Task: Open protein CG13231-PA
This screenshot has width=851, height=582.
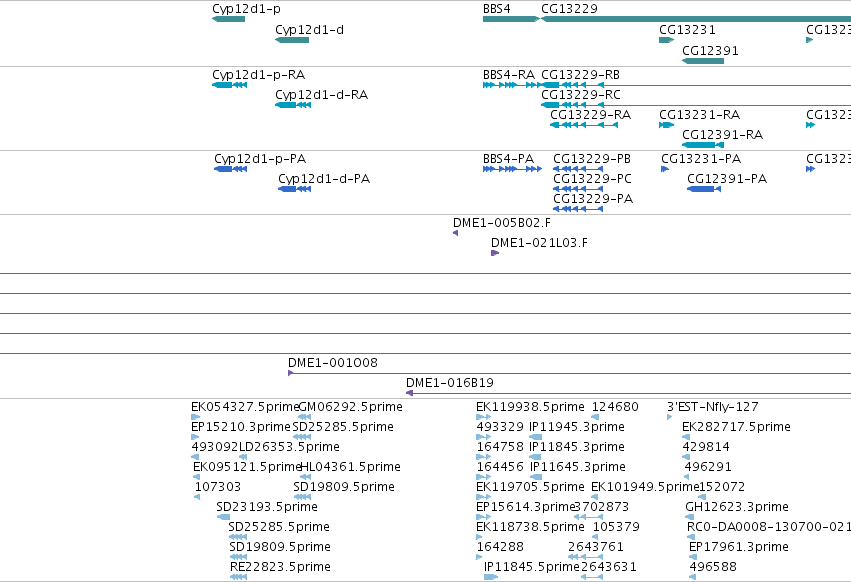Action: [665, 169]
